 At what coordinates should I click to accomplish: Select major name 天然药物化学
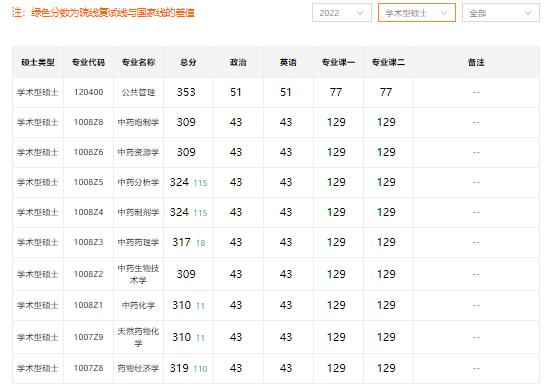pos(138,337)
